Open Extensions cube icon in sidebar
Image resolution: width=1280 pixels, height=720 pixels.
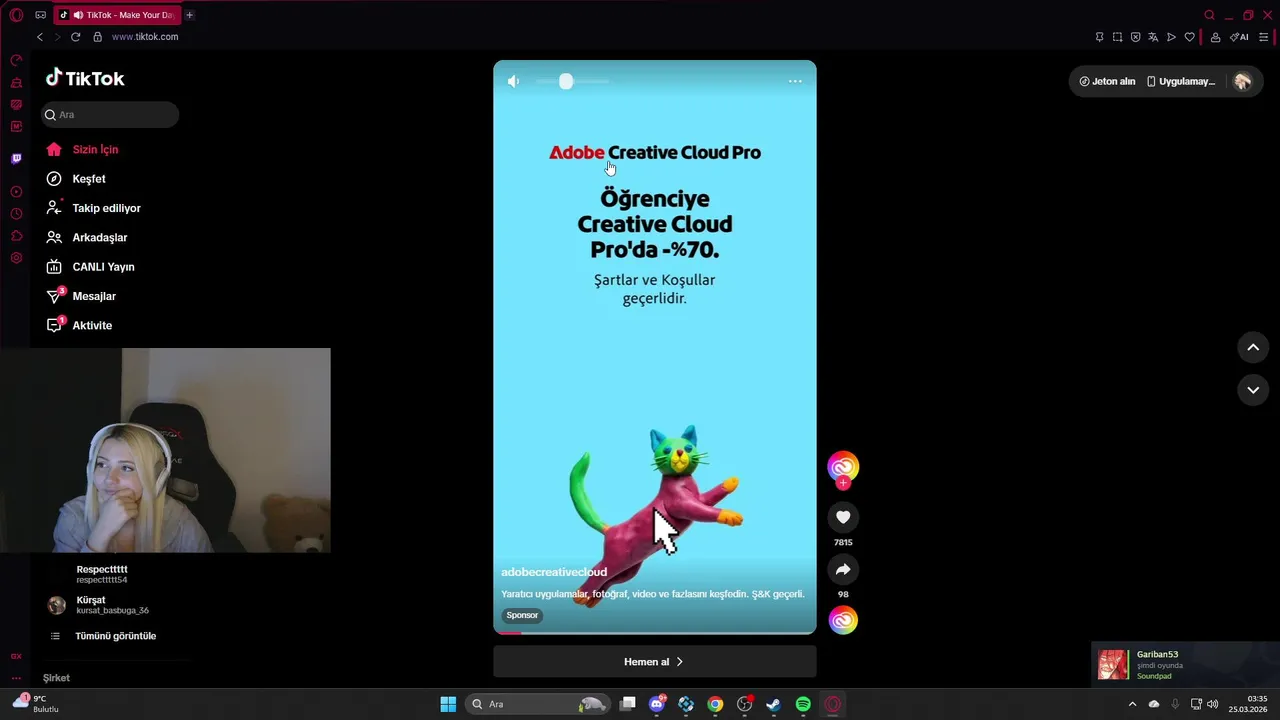16,236
